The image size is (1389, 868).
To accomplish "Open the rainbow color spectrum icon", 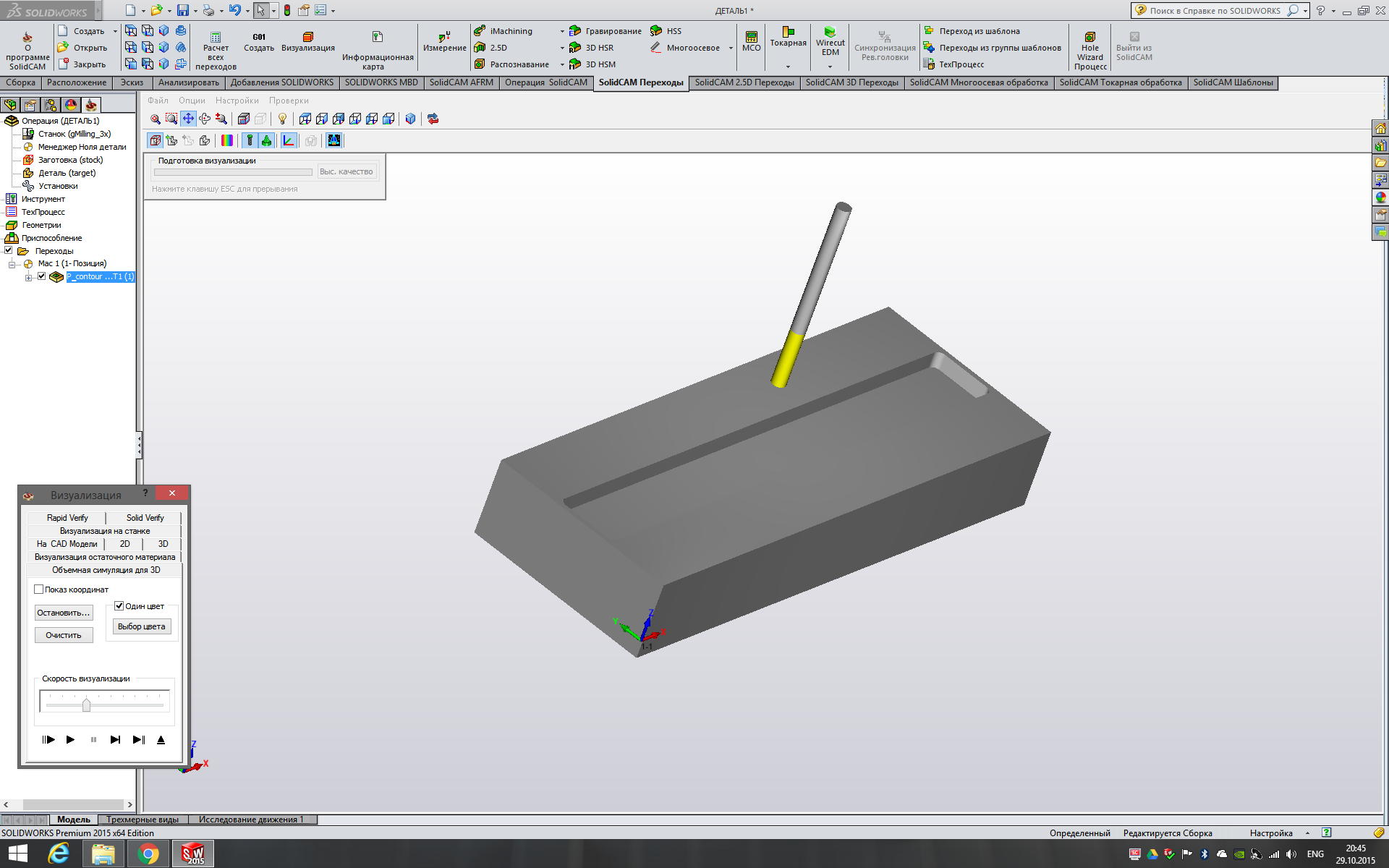I will [x=227, y=140].
